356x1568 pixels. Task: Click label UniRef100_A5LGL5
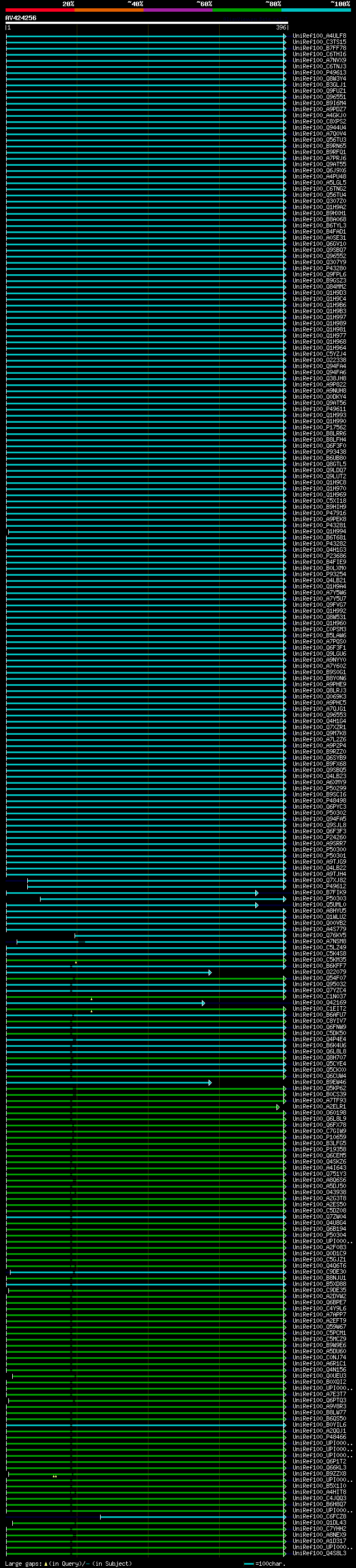click(319, 182)
